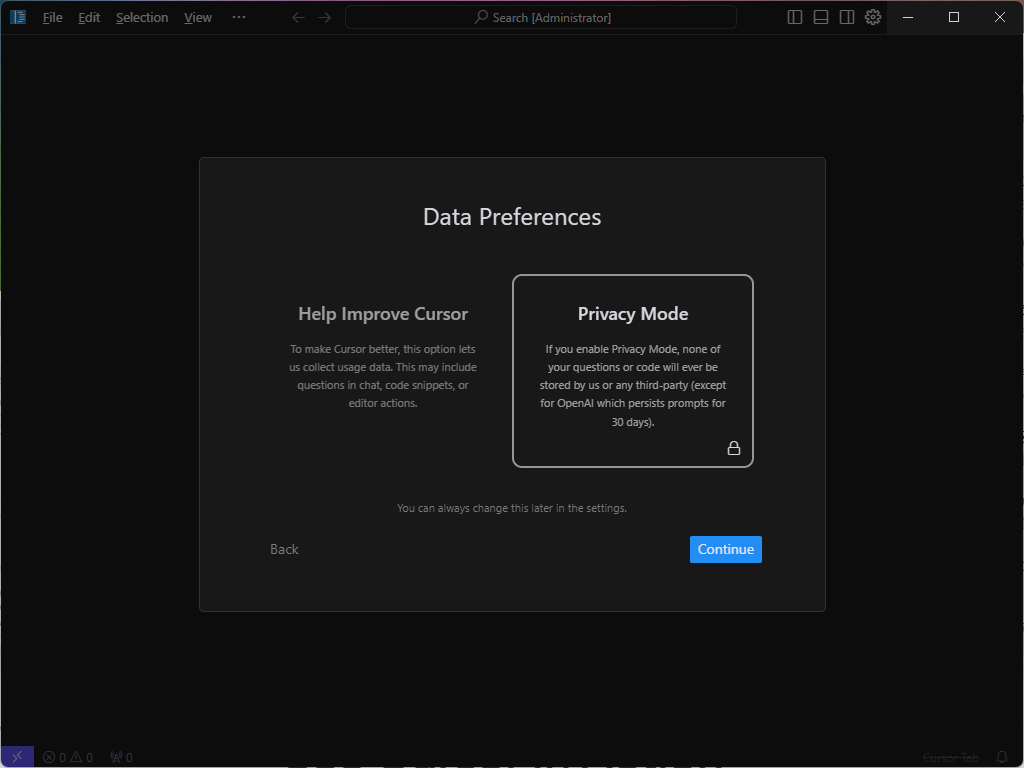The height and width of the screenshot is (768, 1024).
Task: Go back with the left arrow
Action: point(298,18)
